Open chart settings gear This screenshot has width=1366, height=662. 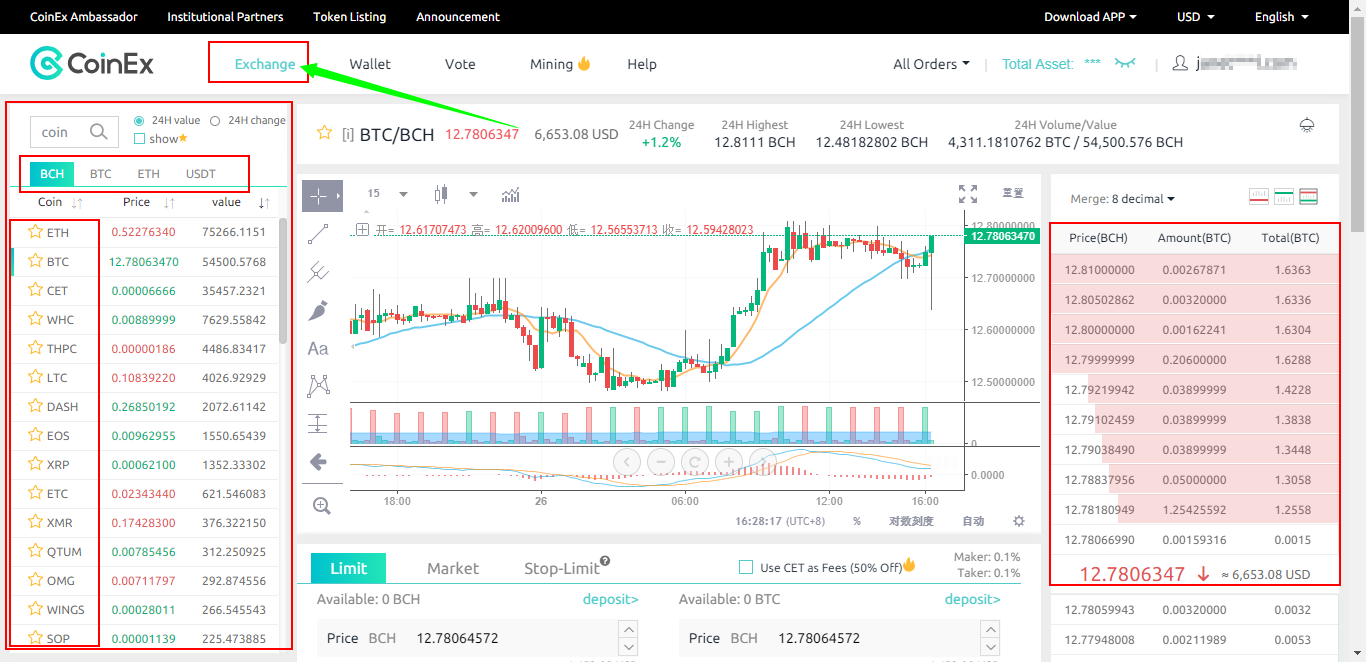point(1019,521)
